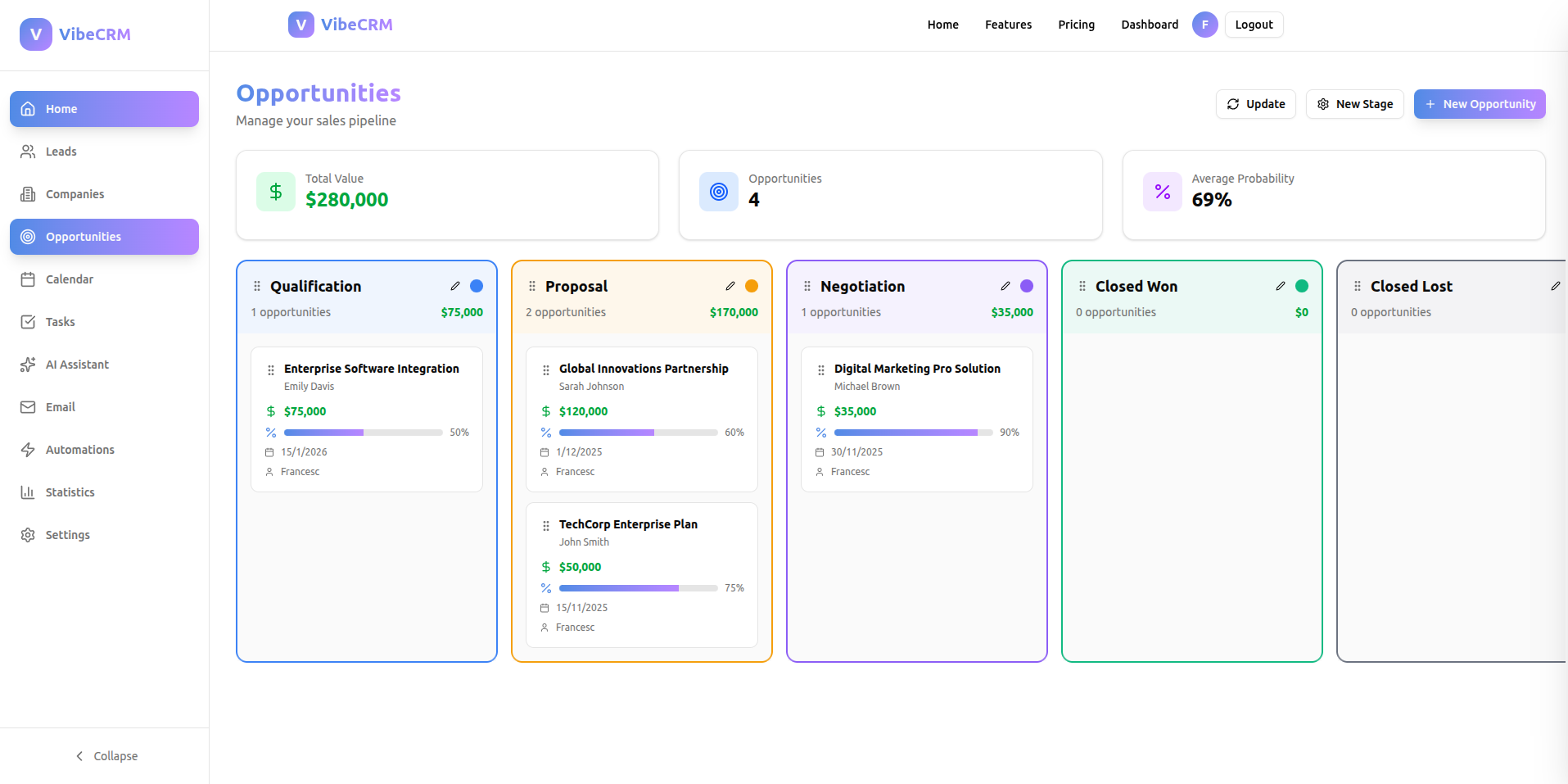
Task: Collapse the sidebar
Action: coord(106,755)
